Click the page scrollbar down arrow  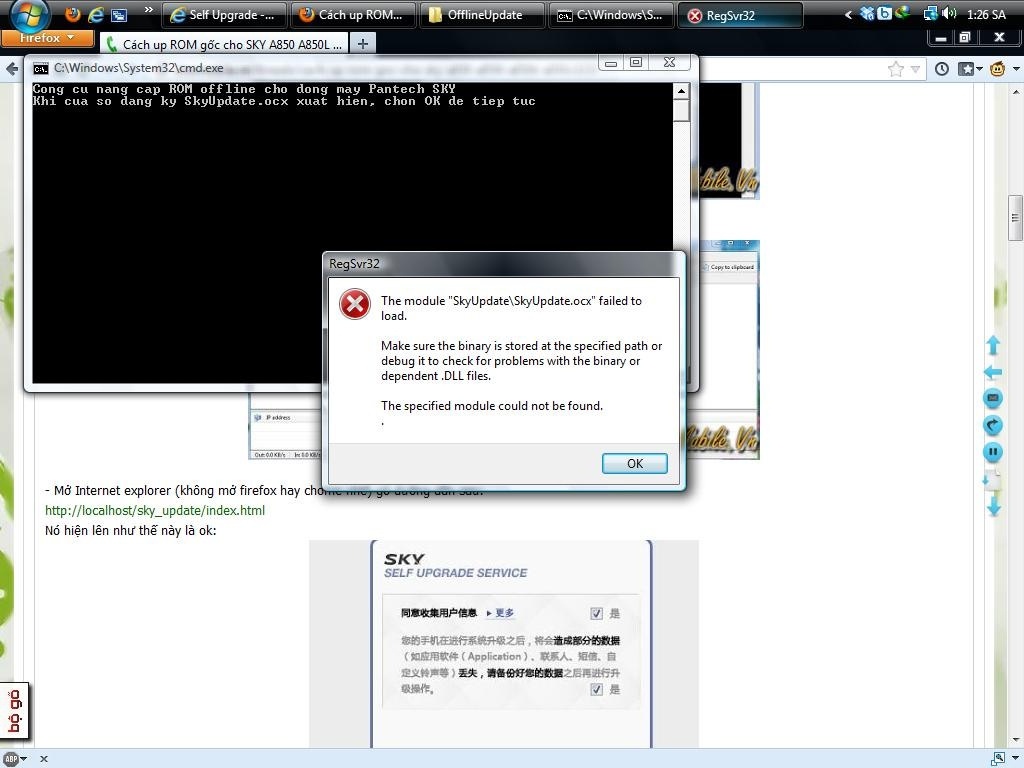tap(1016, 740)
